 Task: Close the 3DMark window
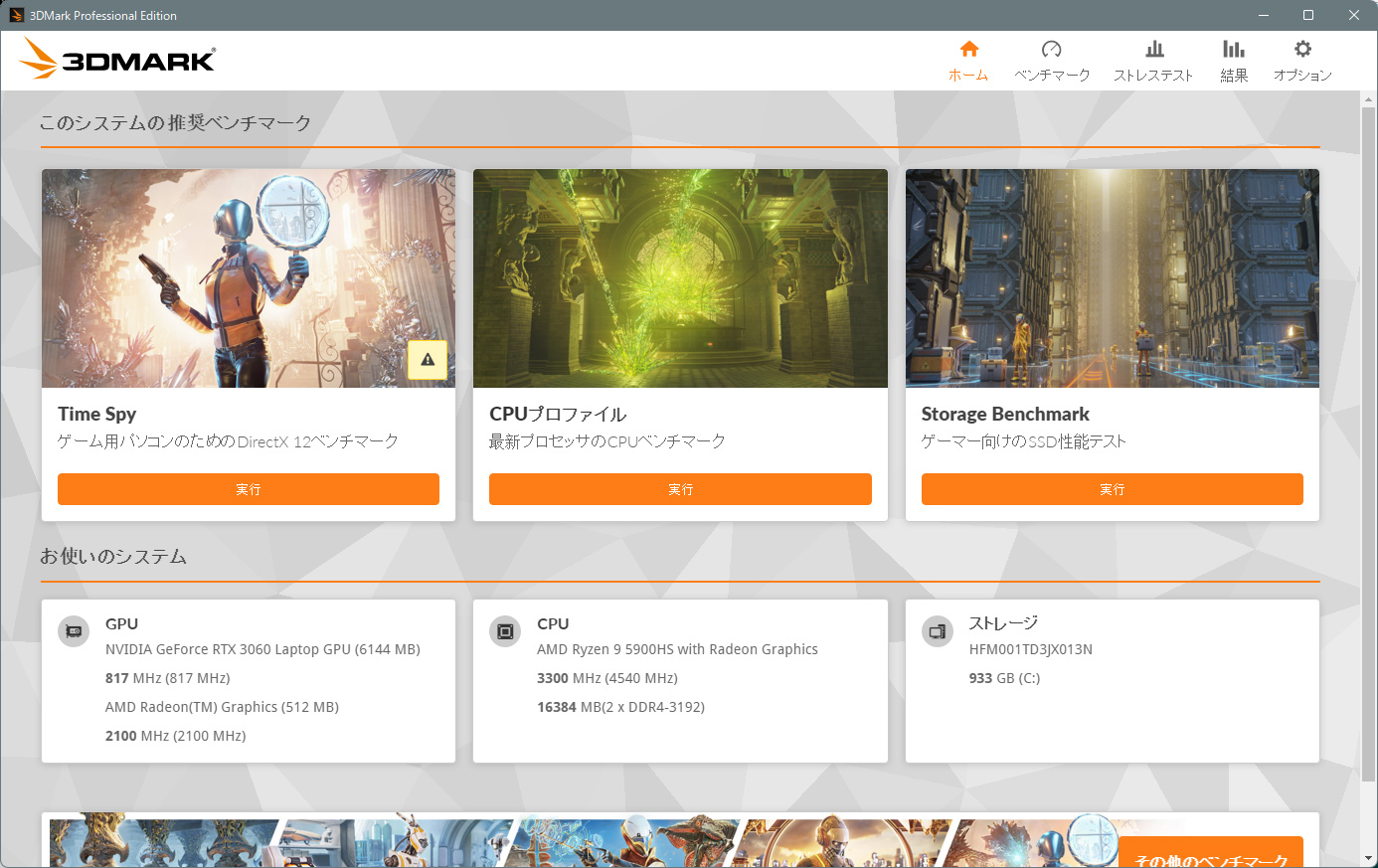[x=1354, y=15]
